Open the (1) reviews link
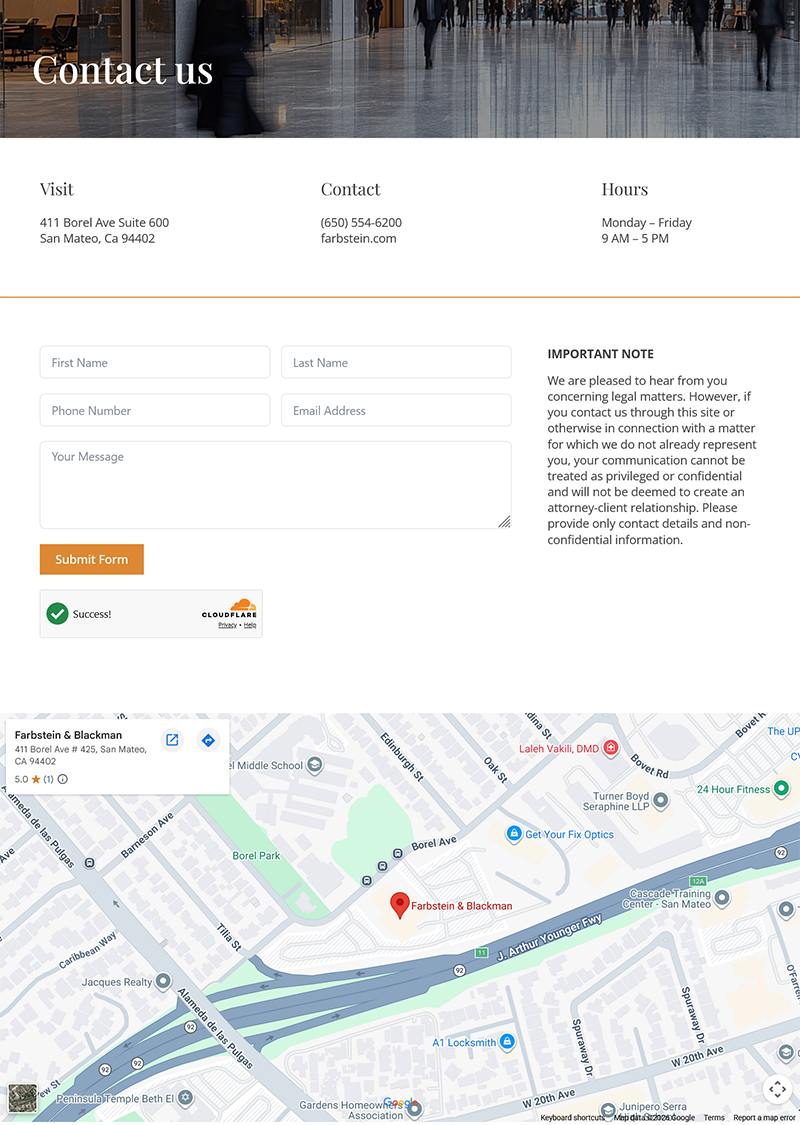 48,779
